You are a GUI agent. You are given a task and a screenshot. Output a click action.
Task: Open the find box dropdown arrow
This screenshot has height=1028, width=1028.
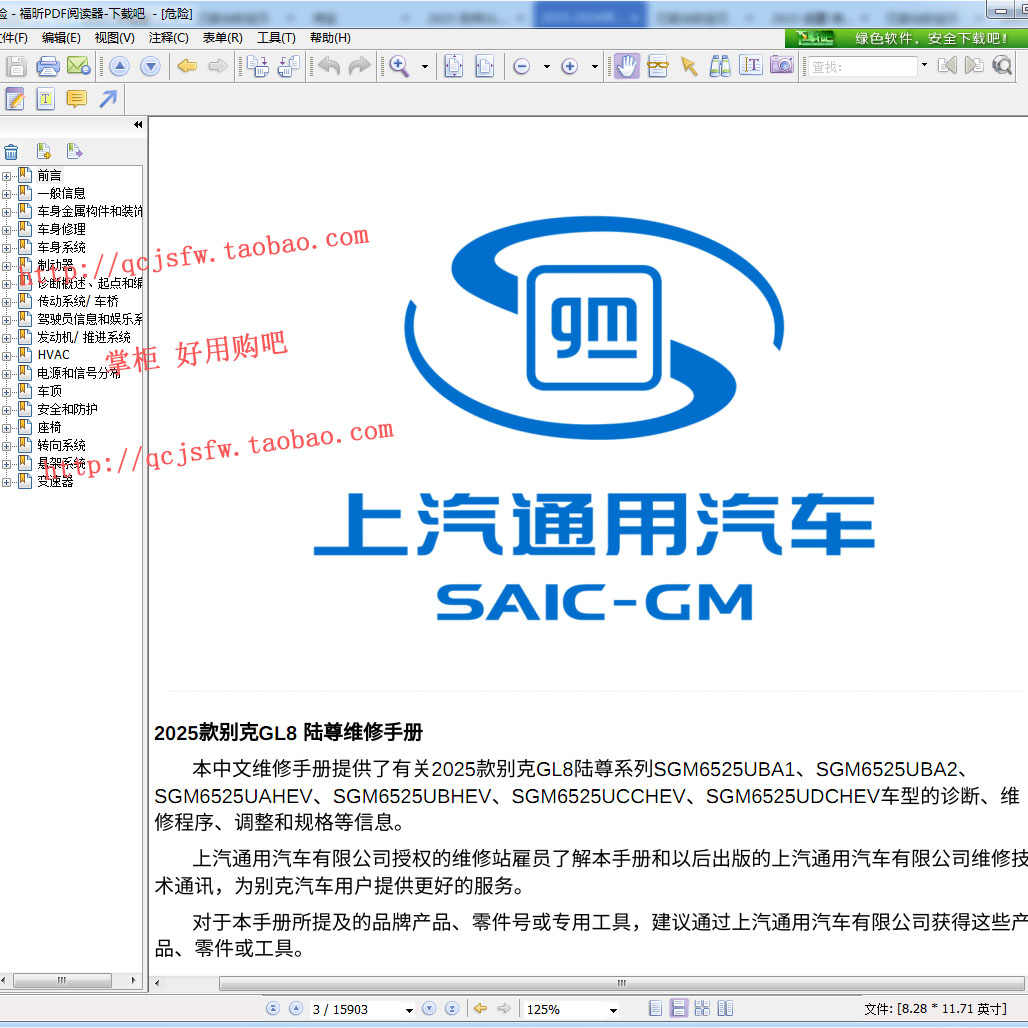click(x=924, y=65)
